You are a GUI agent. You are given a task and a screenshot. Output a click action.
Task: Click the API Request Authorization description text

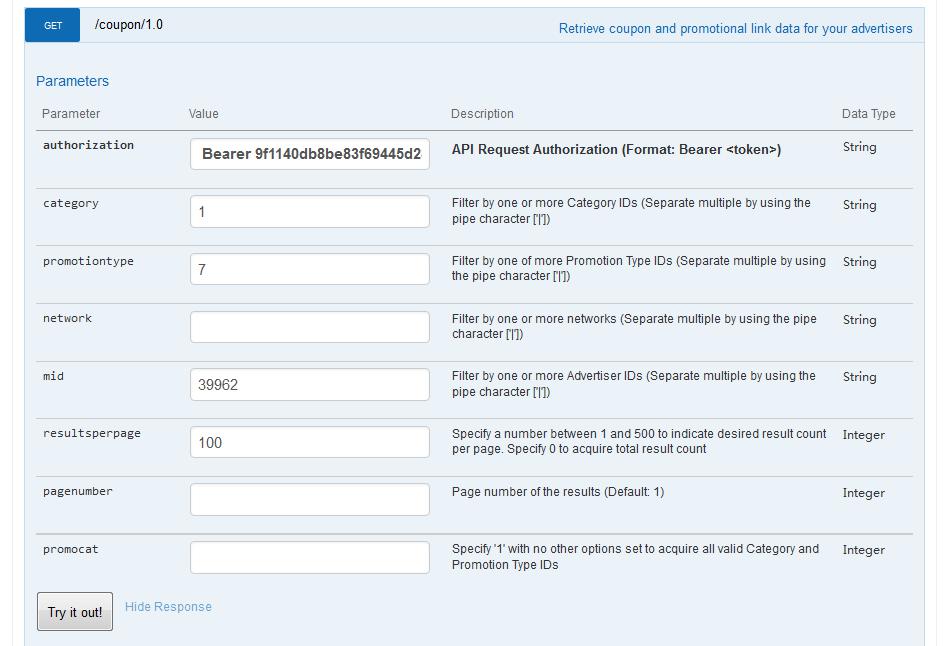[616, 150]
